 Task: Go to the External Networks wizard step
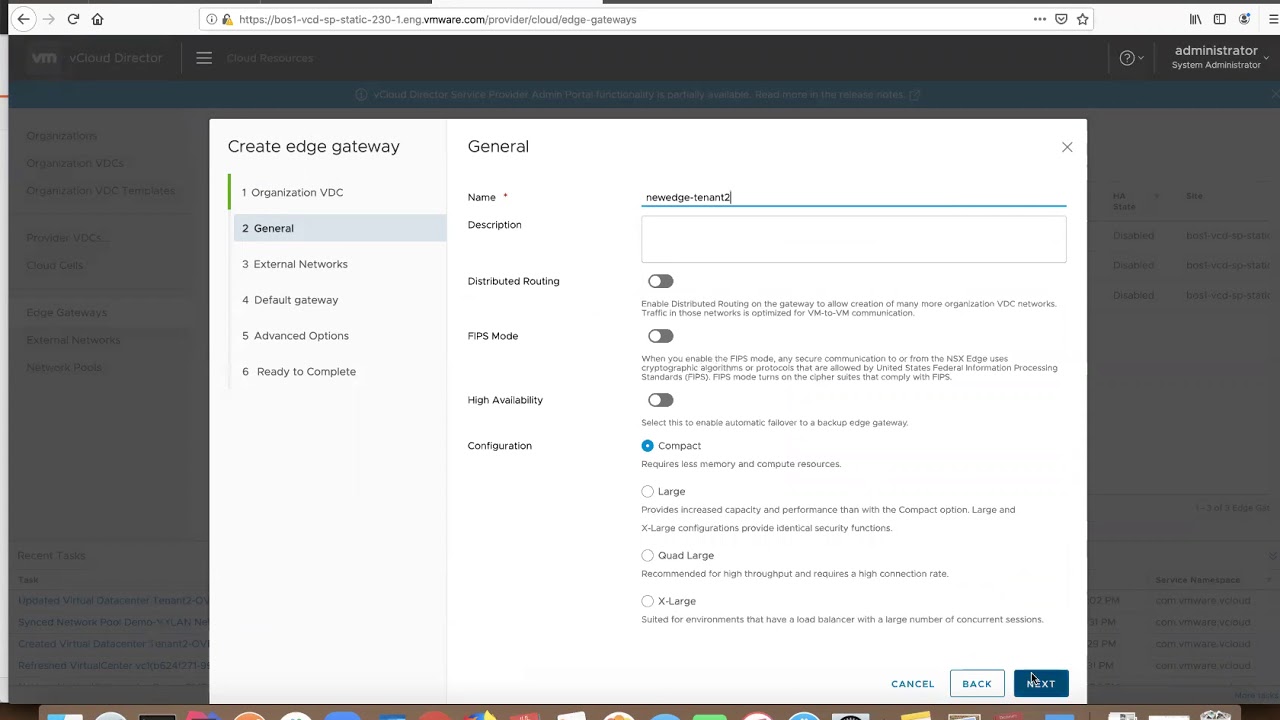(x=300, y=264)
